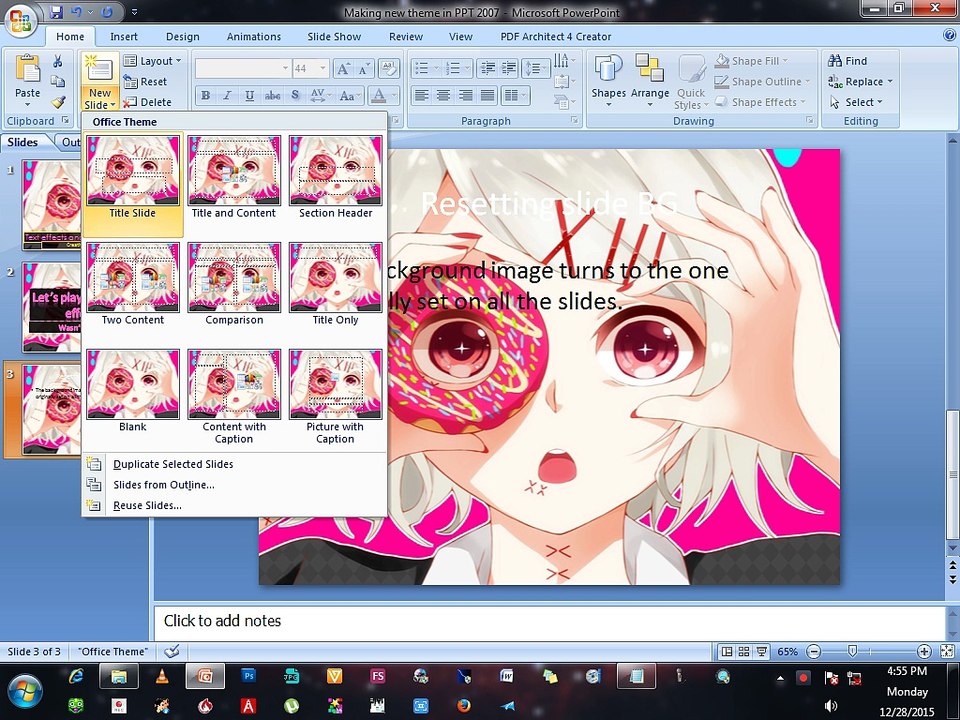
Task: Align text left
Action: pyautogui.click(x=421, y=95)
